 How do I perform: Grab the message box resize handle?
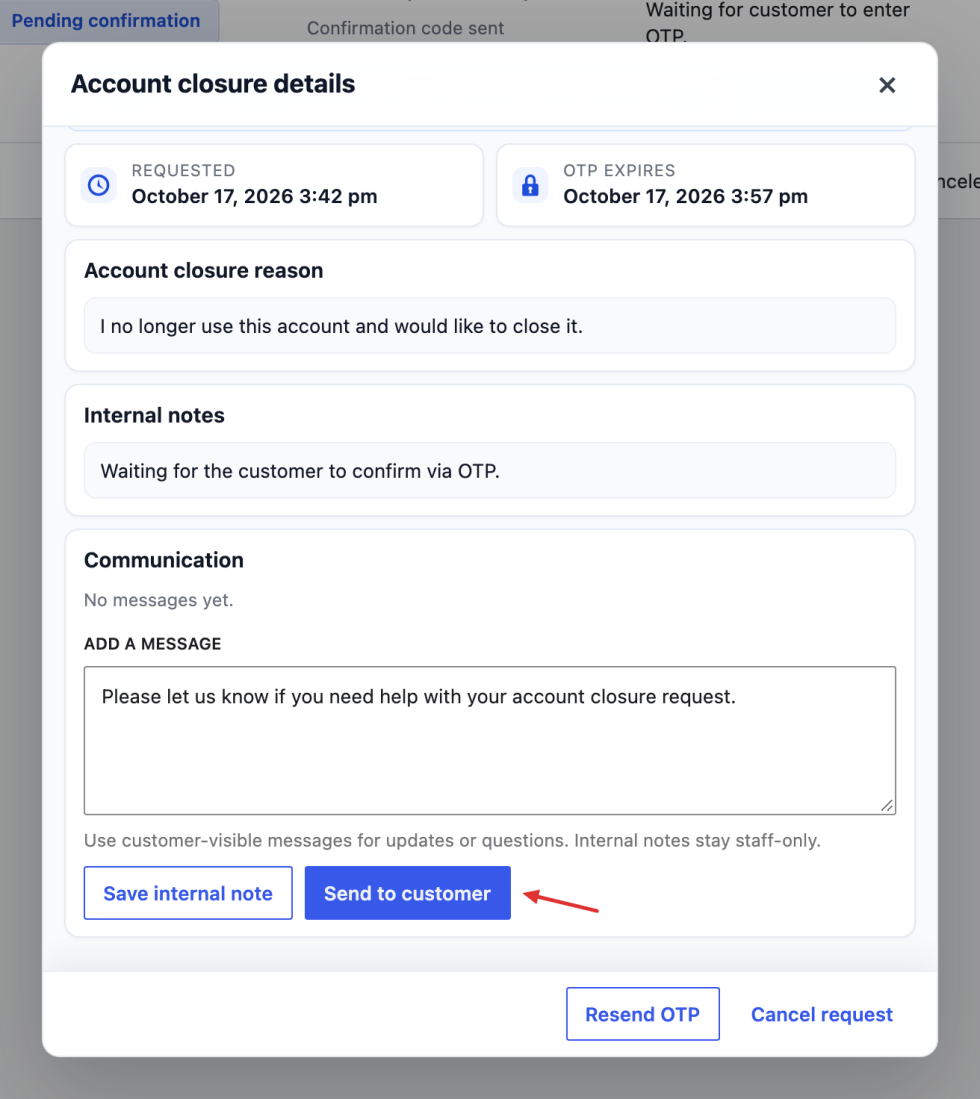(x=887, y=806)
